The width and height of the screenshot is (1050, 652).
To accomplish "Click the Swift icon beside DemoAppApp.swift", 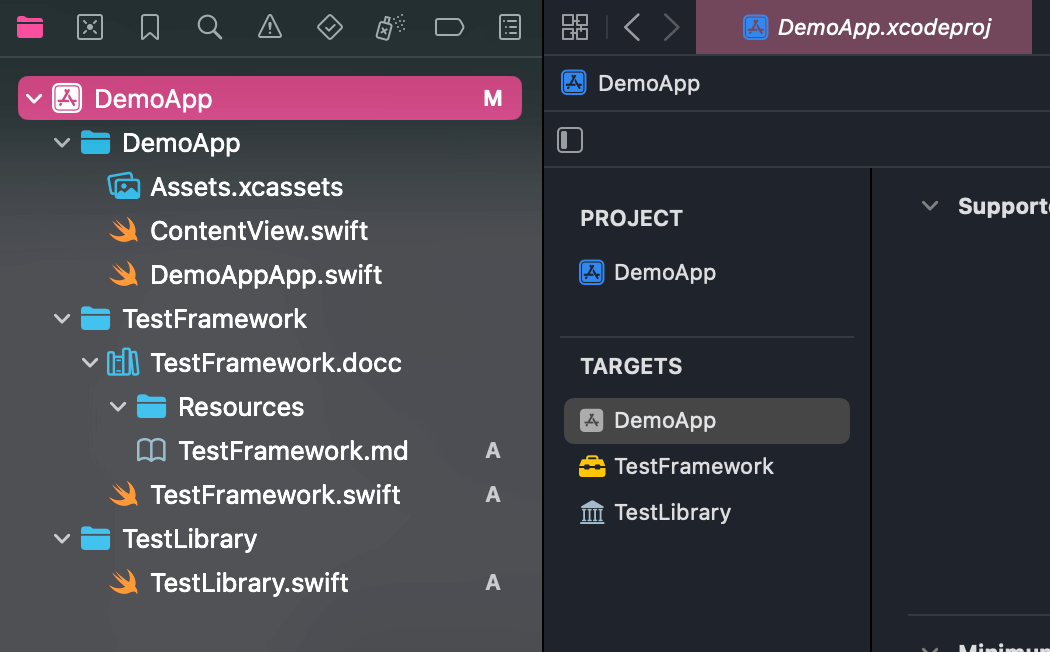I will [x=124, y=274].
